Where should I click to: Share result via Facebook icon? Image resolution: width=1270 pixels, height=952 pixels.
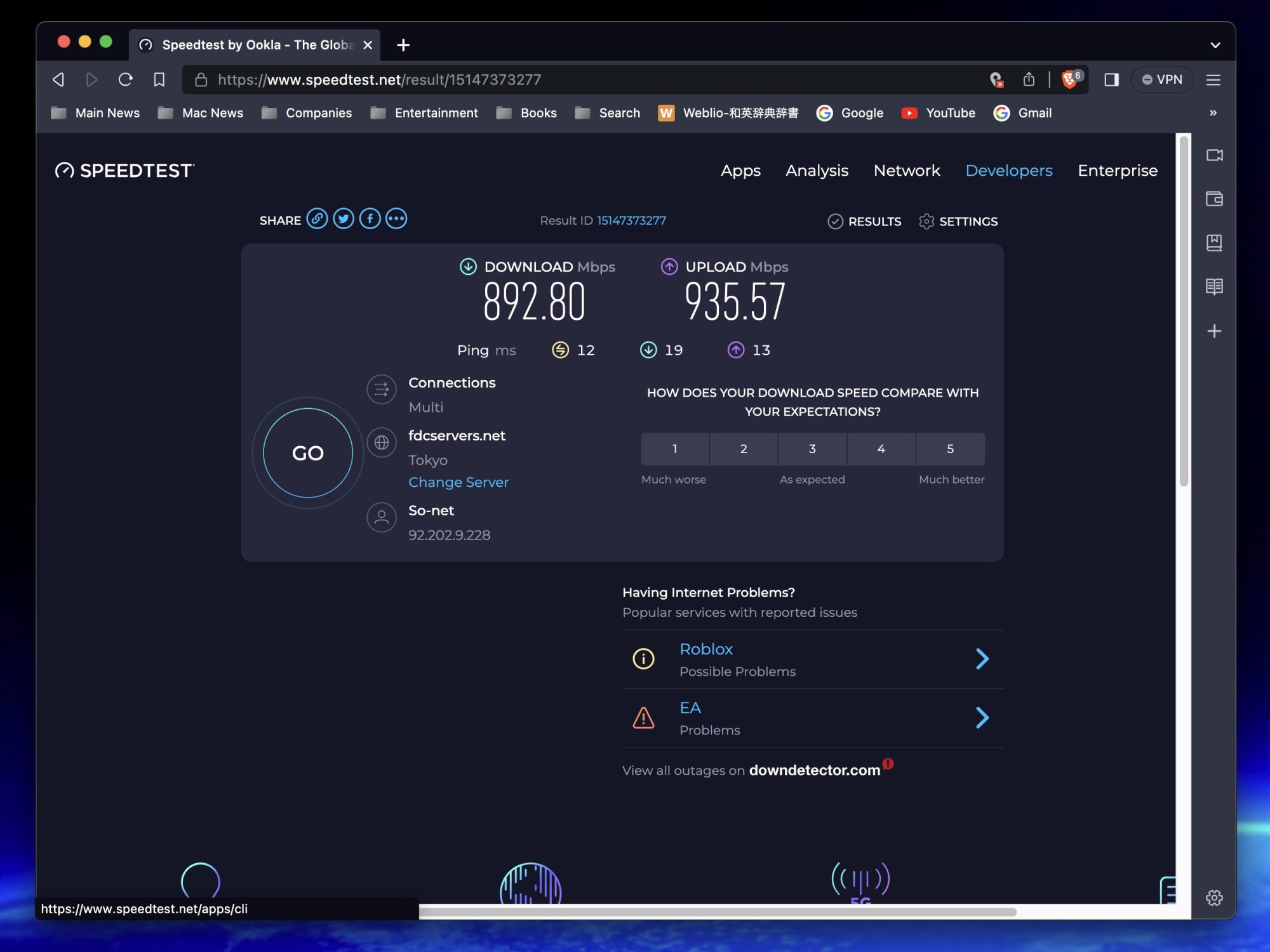pos(370,219)
